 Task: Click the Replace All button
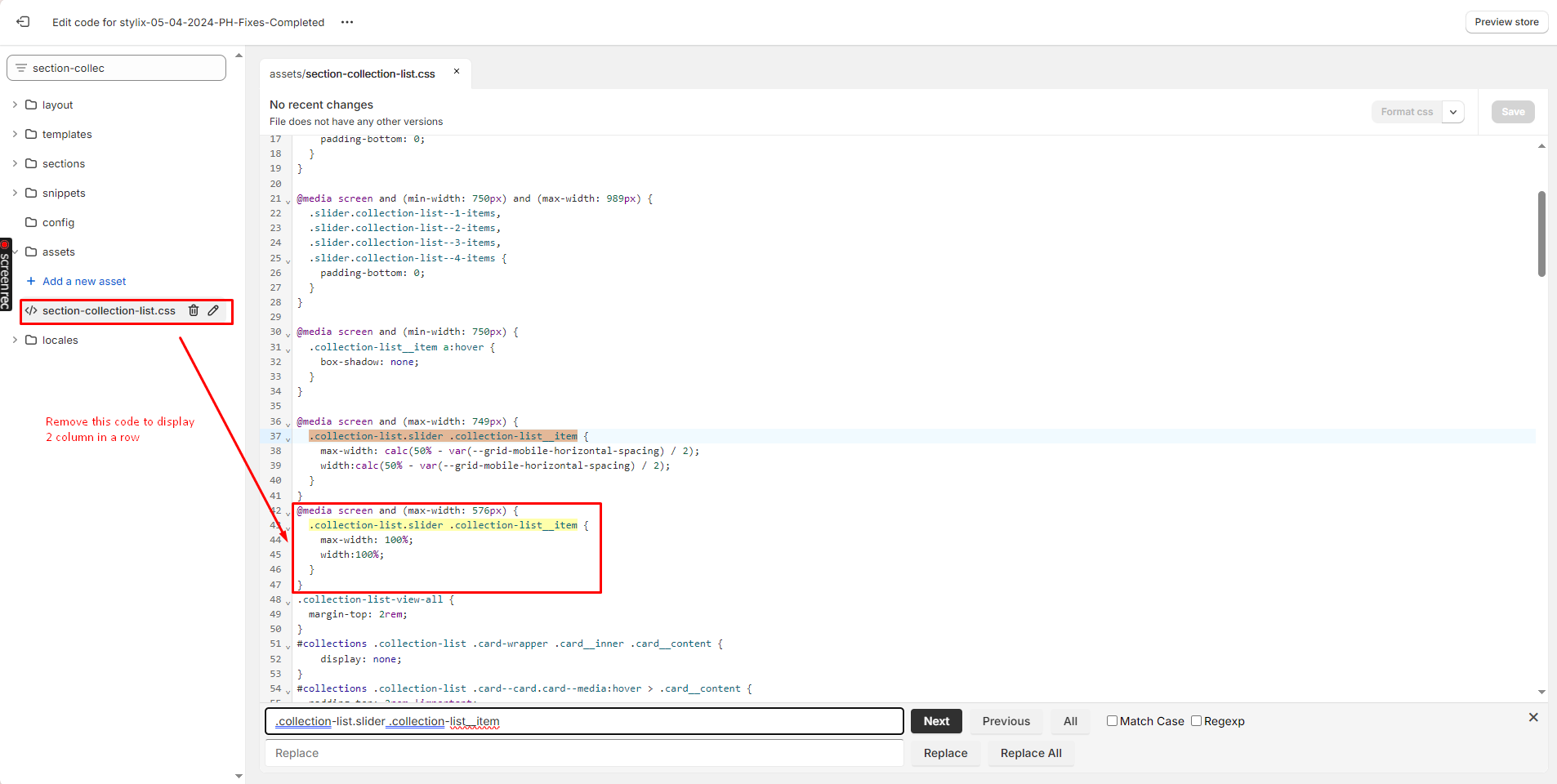point(1031,753)
